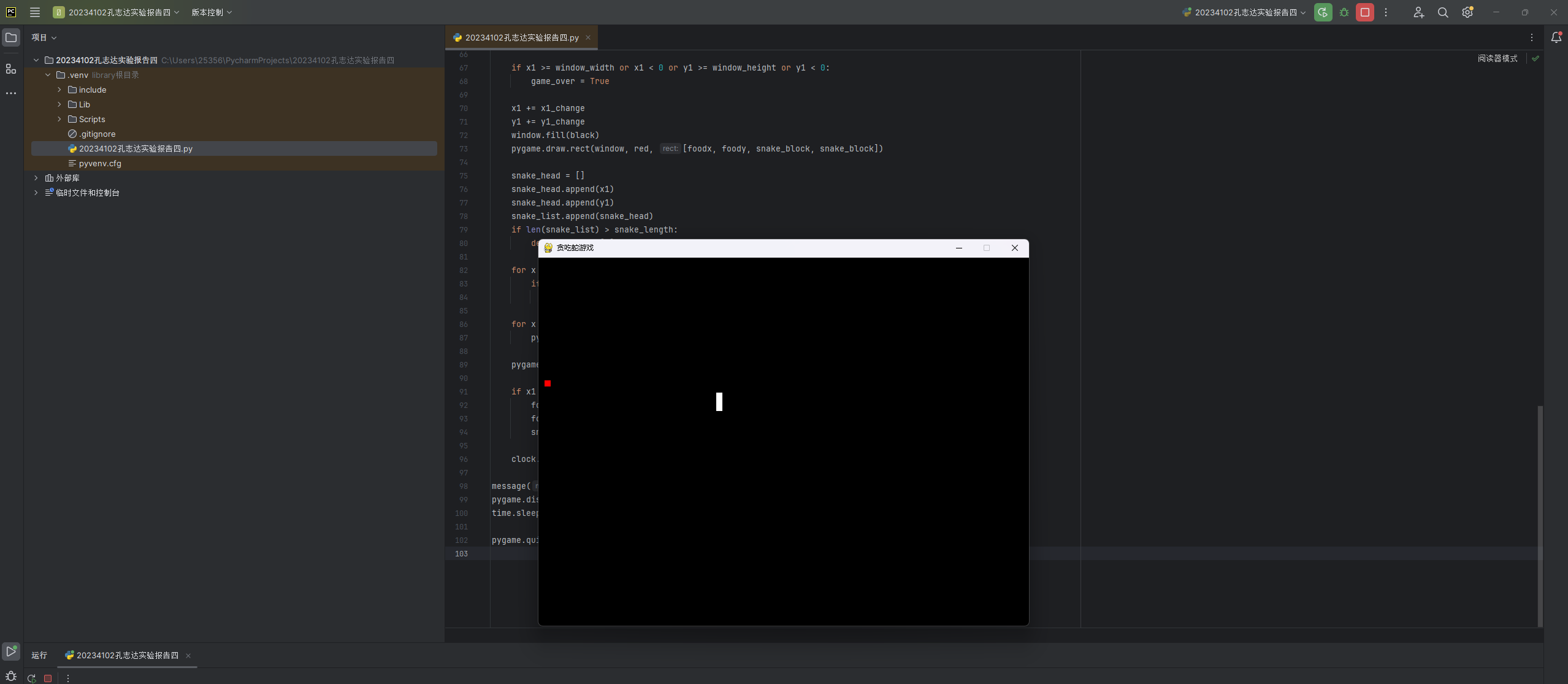Click the rerun green button in toolbar
Image resolution: width=1568 pixels, height=684 pixels.
click(1323, 12)
